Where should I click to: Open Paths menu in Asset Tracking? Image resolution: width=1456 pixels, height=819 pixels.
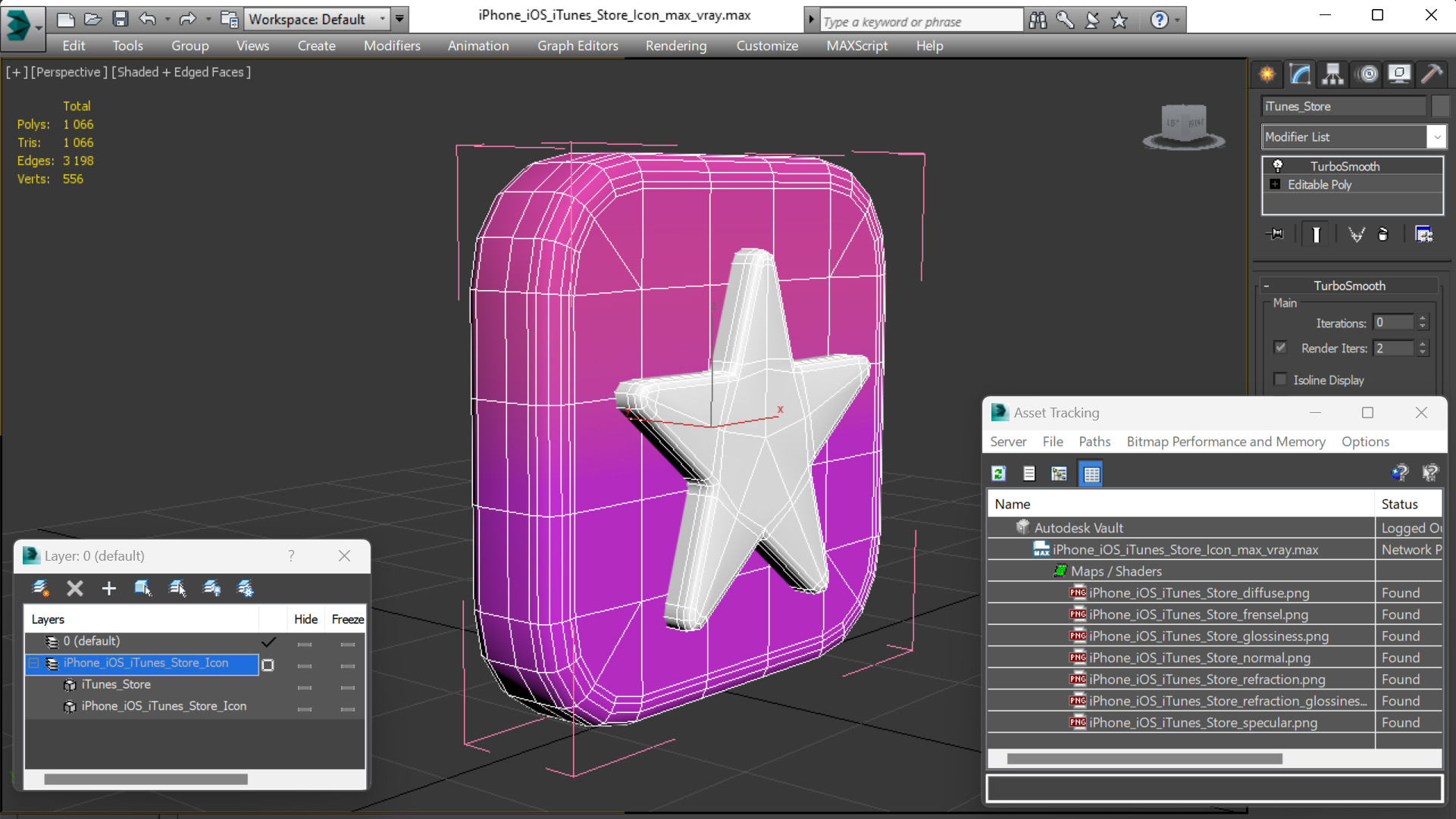click(x=1094, y=441)
